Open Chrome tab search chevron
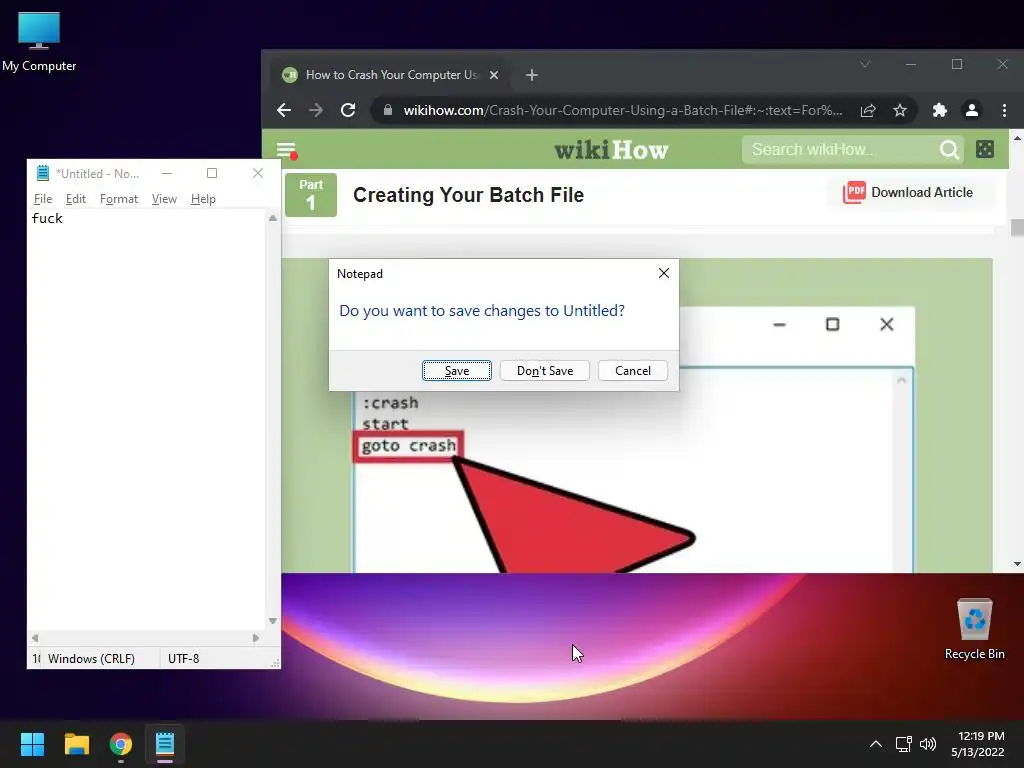Viewport: 1024px width, 768px height. (865, 64)
